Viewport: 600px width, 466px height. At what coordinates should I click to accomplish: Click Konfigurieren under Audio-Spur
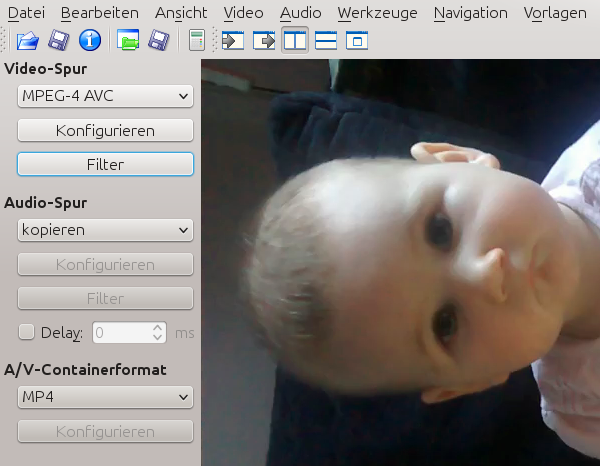[105, 264]
